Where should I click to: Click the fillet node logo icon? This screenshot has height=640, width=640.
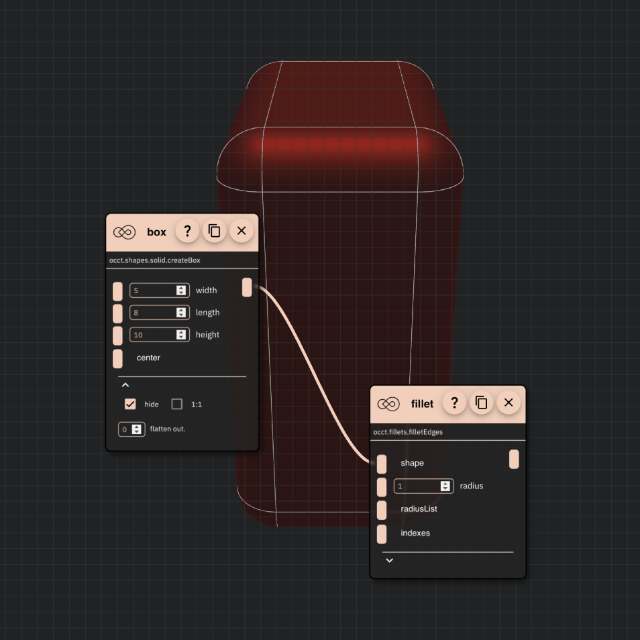point(388,404)
